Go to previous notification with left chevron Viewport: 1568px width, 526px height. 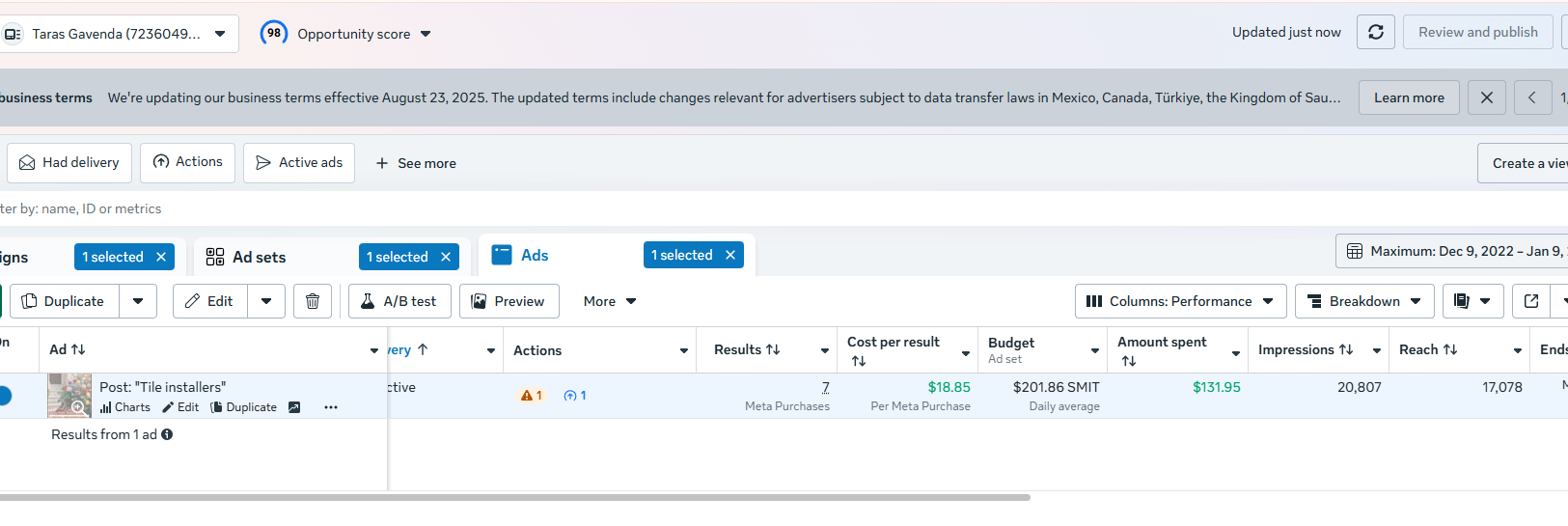1532,97
